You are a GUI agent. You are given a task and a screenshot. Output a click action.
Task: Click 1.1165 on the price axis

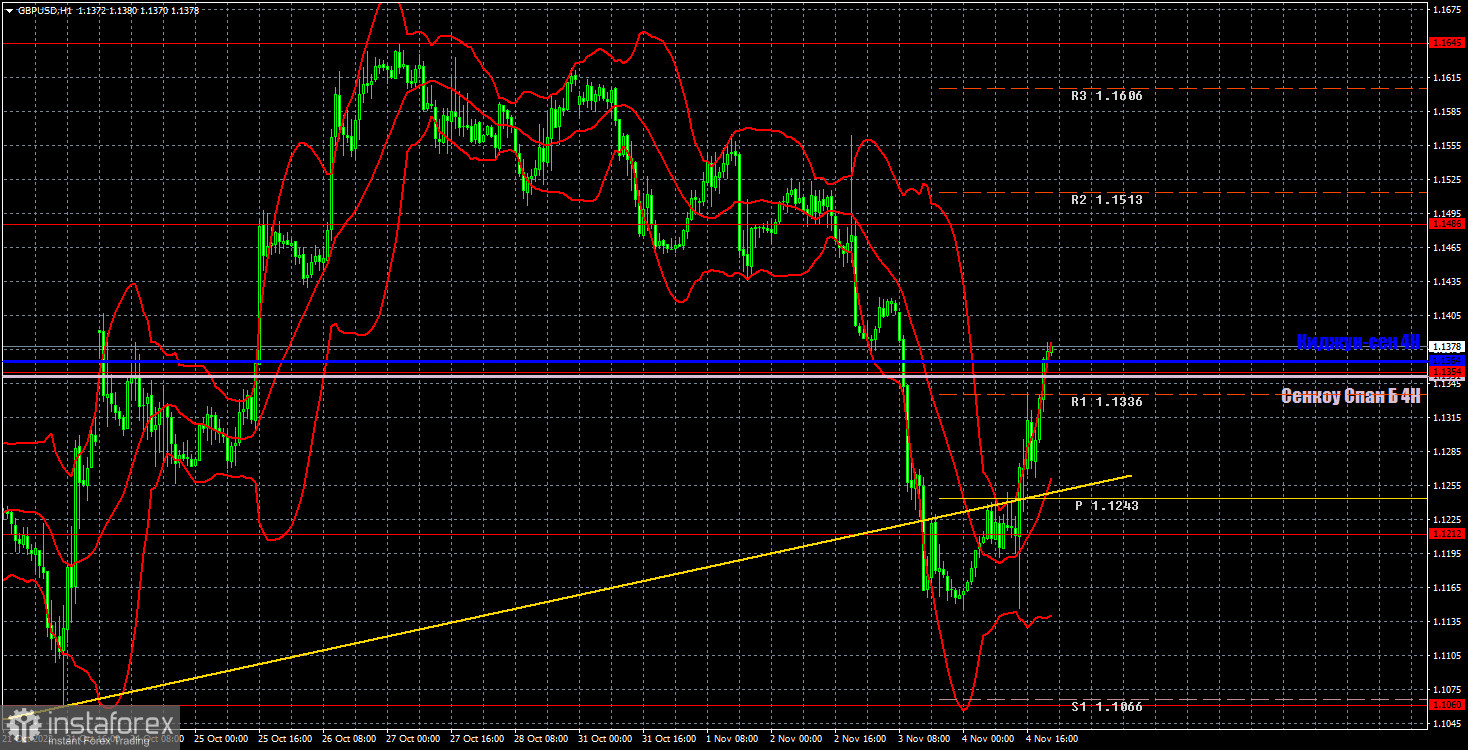pyautogui.click(x=1447, y=588)
